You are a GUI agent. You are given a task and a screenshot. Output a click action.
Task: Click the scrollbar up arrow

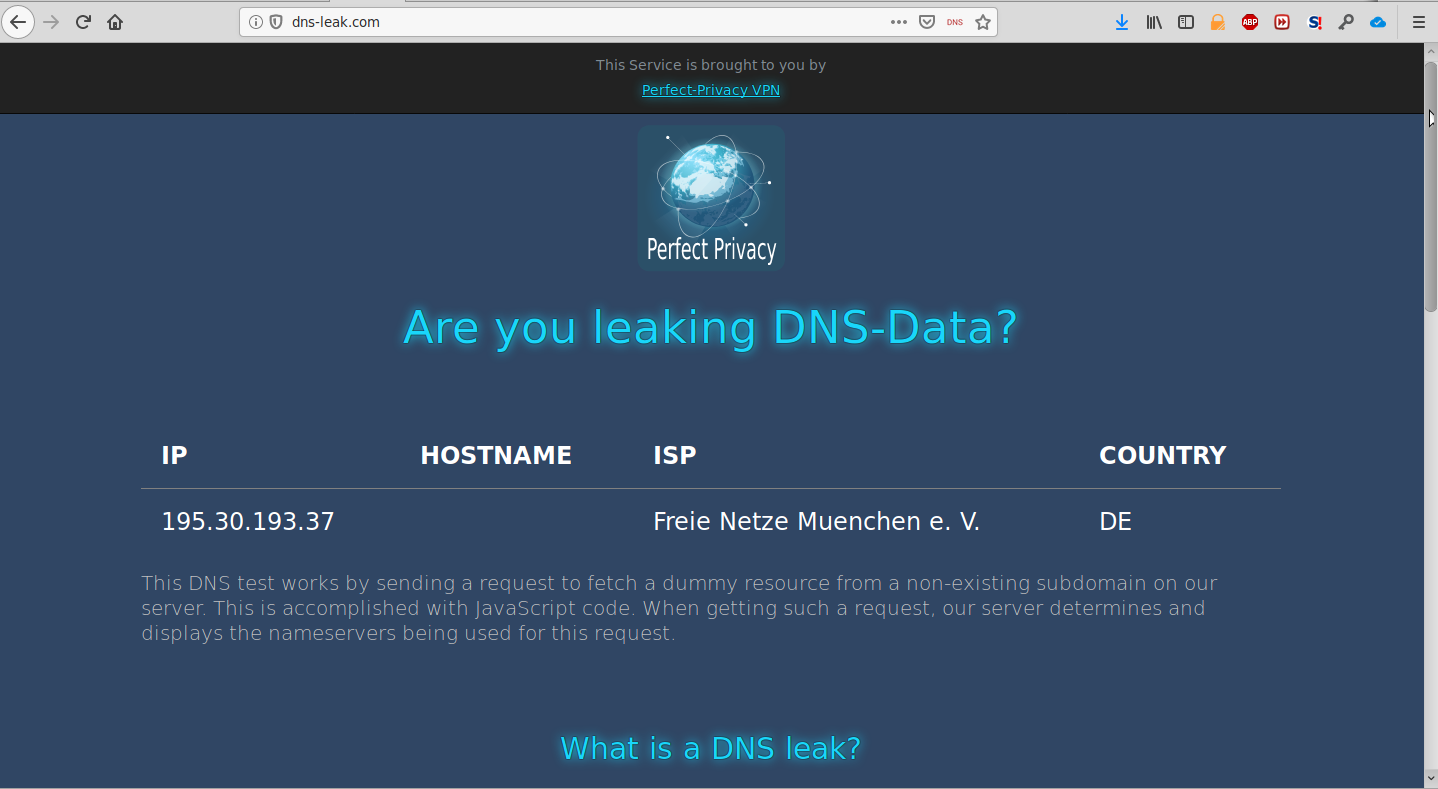click(x=1430, y=53)
